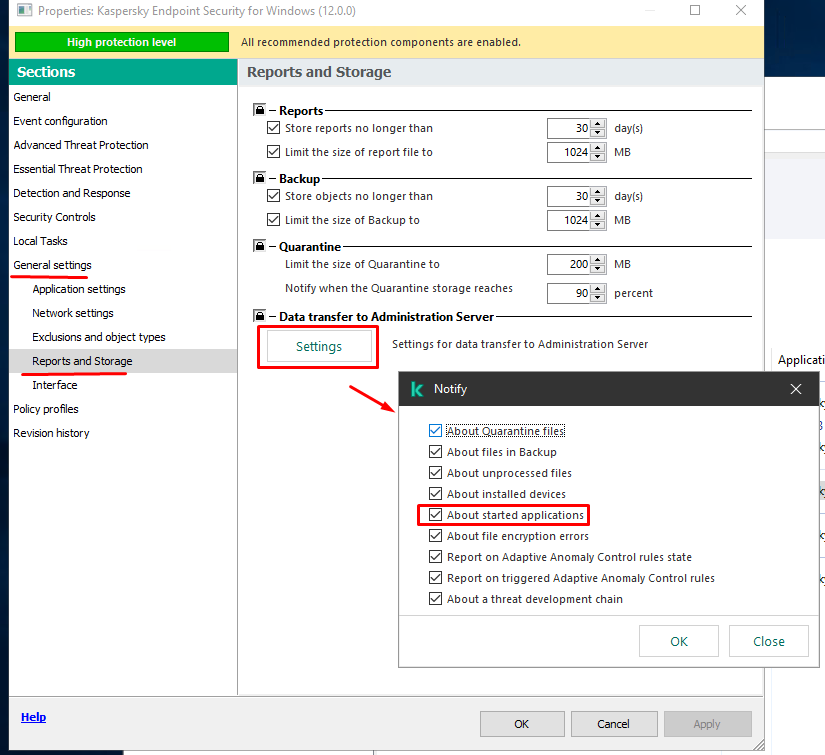Open Network settings subsection
Screen dimensions: 825x755
point(73,313)
